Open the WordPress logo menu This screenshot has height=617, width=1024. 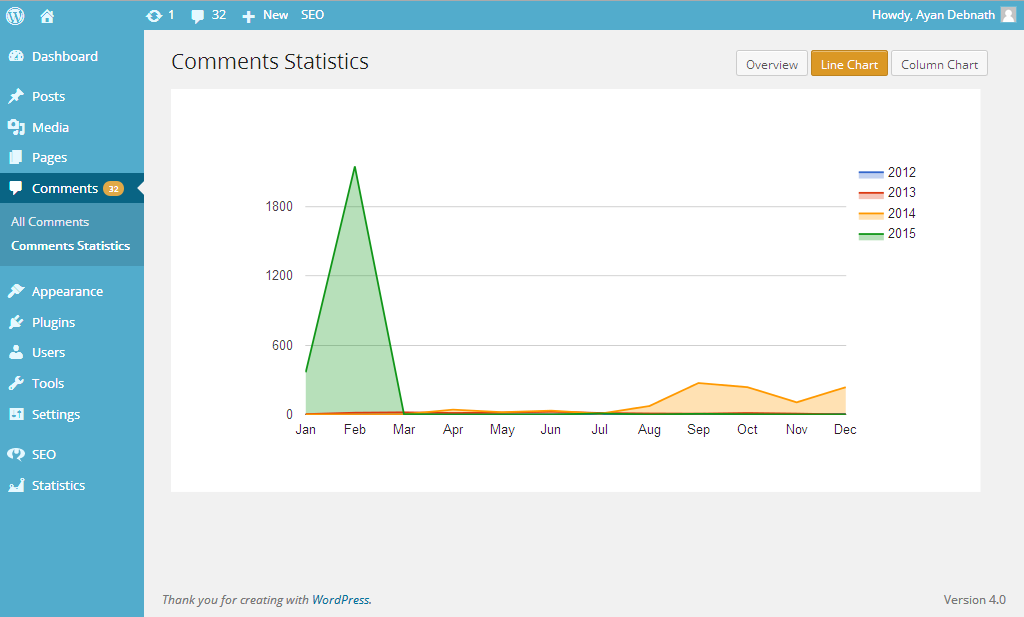[x=15, y=16]
